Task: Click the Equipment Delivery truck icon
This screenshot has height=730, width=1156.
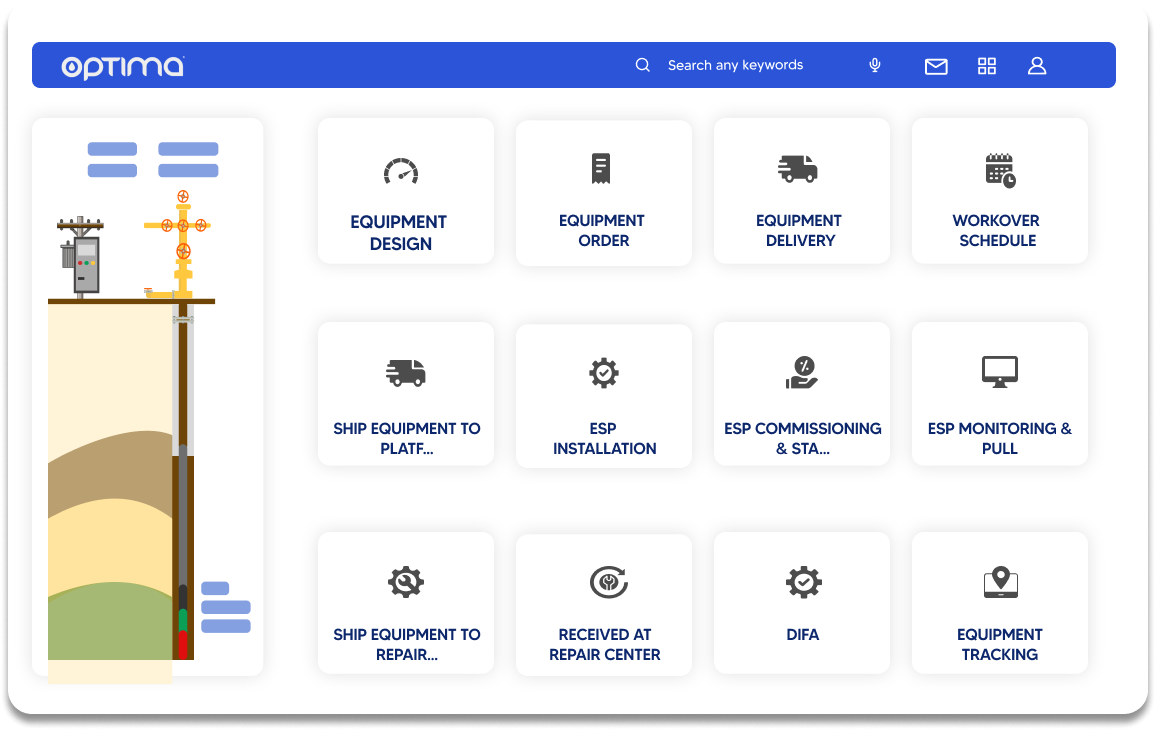Action: (x=798, y=169)
